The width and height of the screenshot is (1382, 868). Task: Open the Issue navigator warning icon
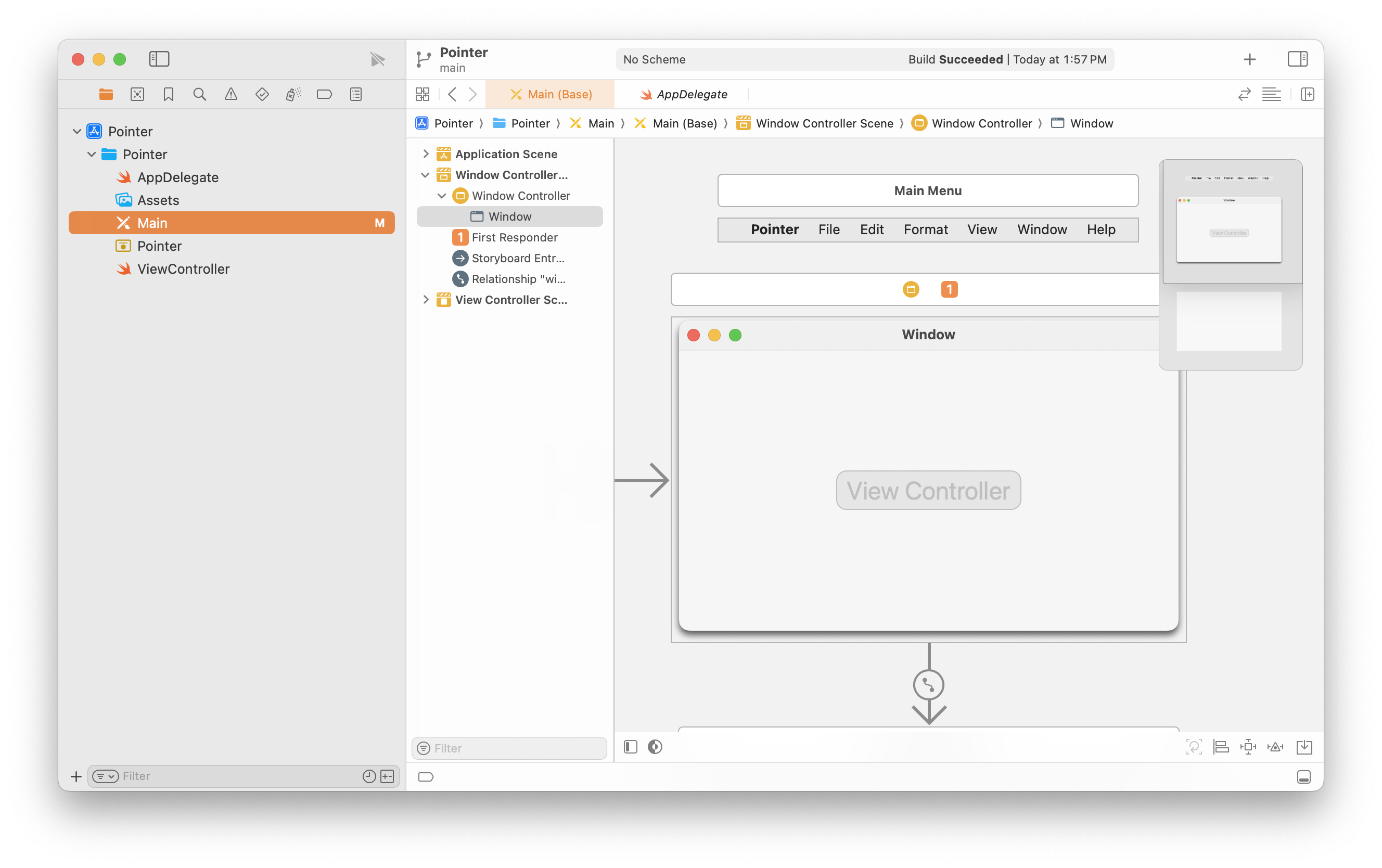click(x=231, y=94)
